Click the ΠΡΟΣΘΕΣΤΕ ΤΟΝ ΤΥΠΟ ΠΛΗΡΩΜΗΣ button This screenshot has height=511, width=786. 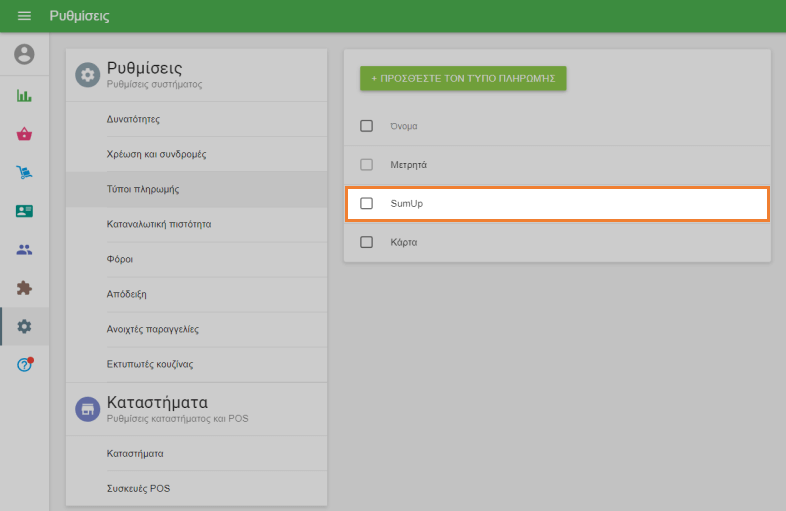click(x=463, y=78)
